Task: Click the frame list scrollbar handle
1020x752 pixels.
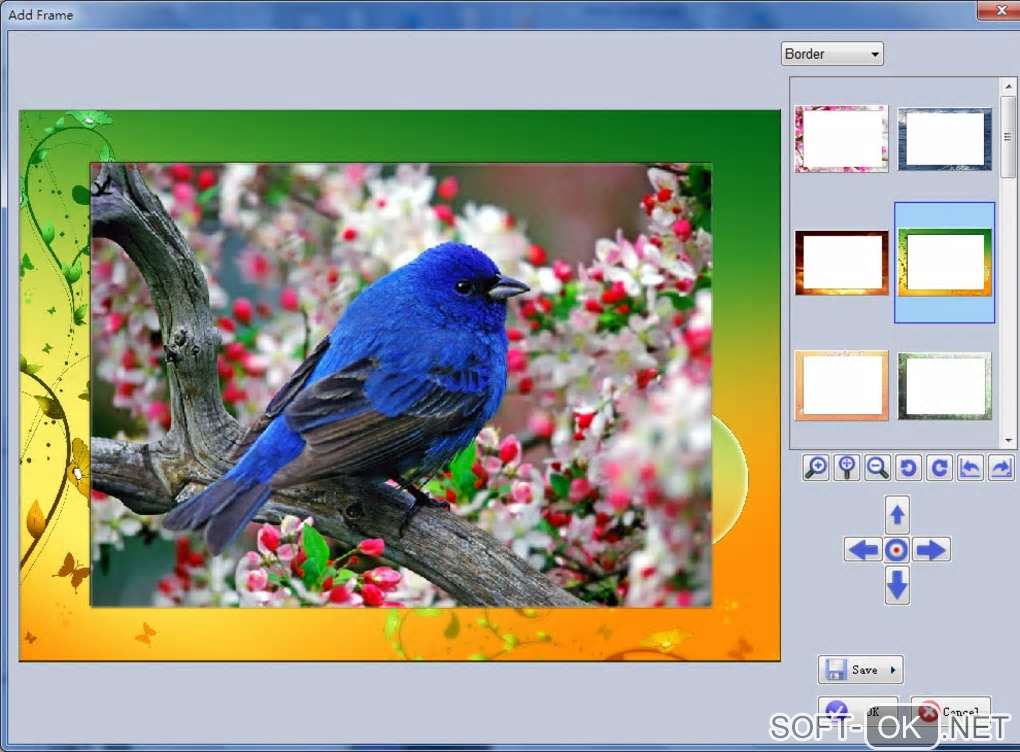Action: (x=1008, y=136)
